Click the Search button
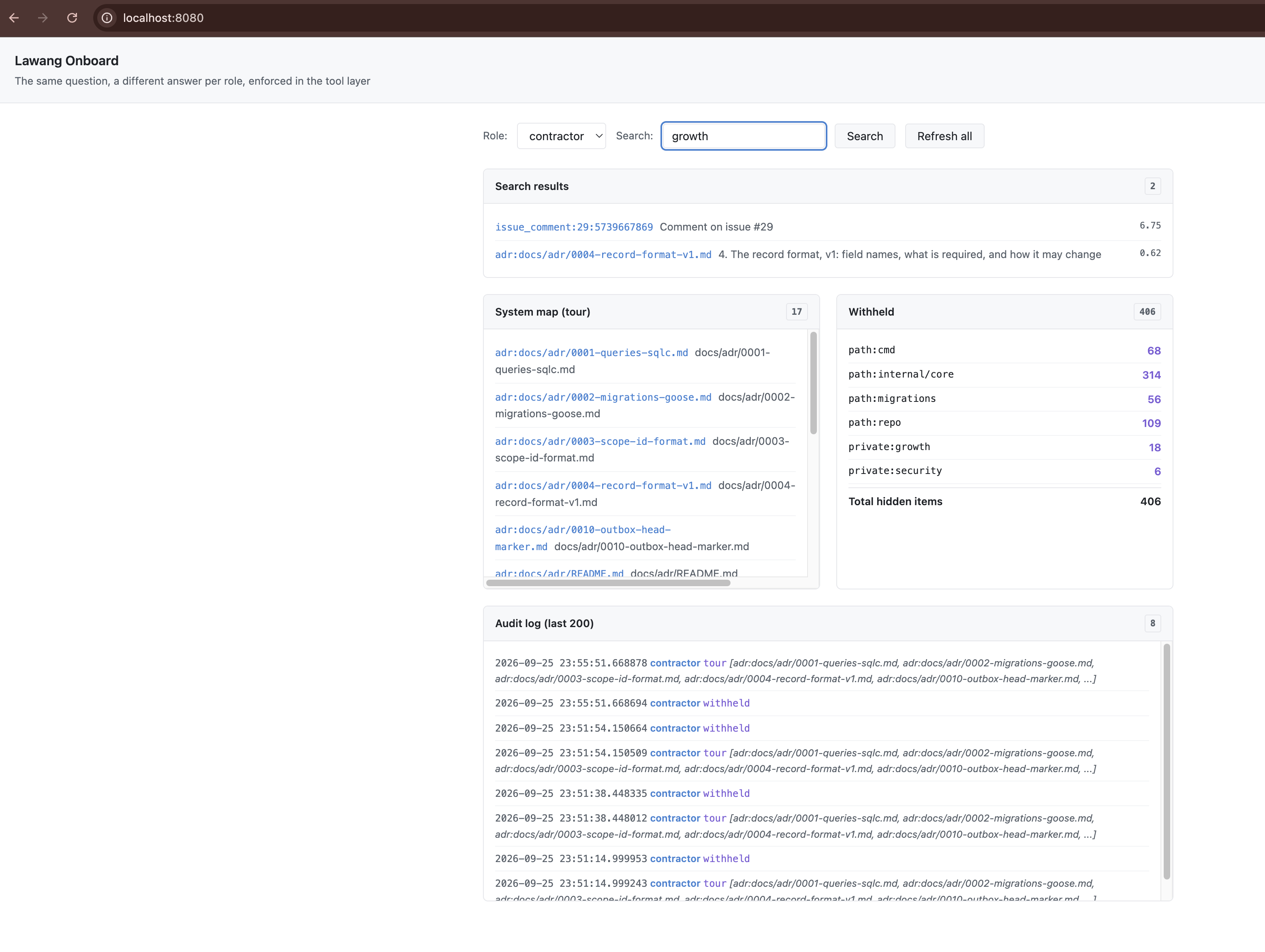The width and height of the screenshot is (1265, 952). 865,136
